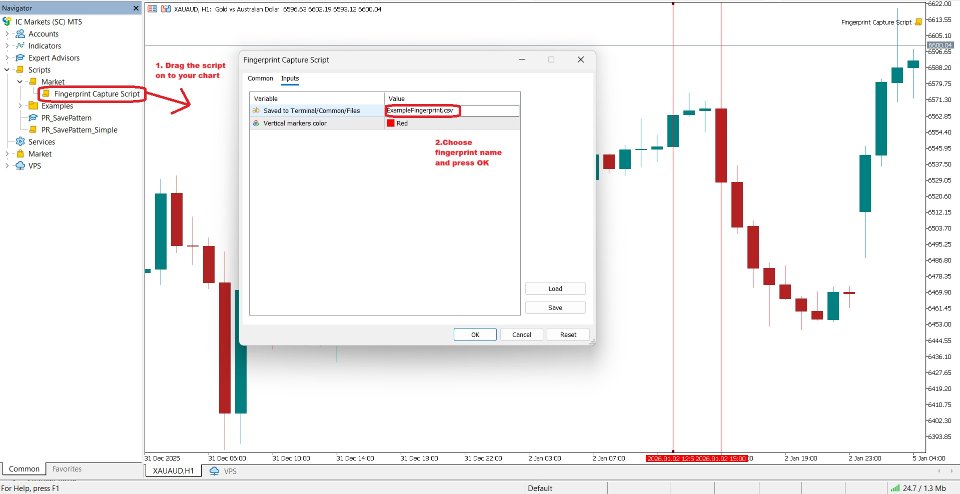Image resolution: width=960 pixels, height=494 pixels.
Task: Click the Expert Advisors icon
Action: click(20, 58)
